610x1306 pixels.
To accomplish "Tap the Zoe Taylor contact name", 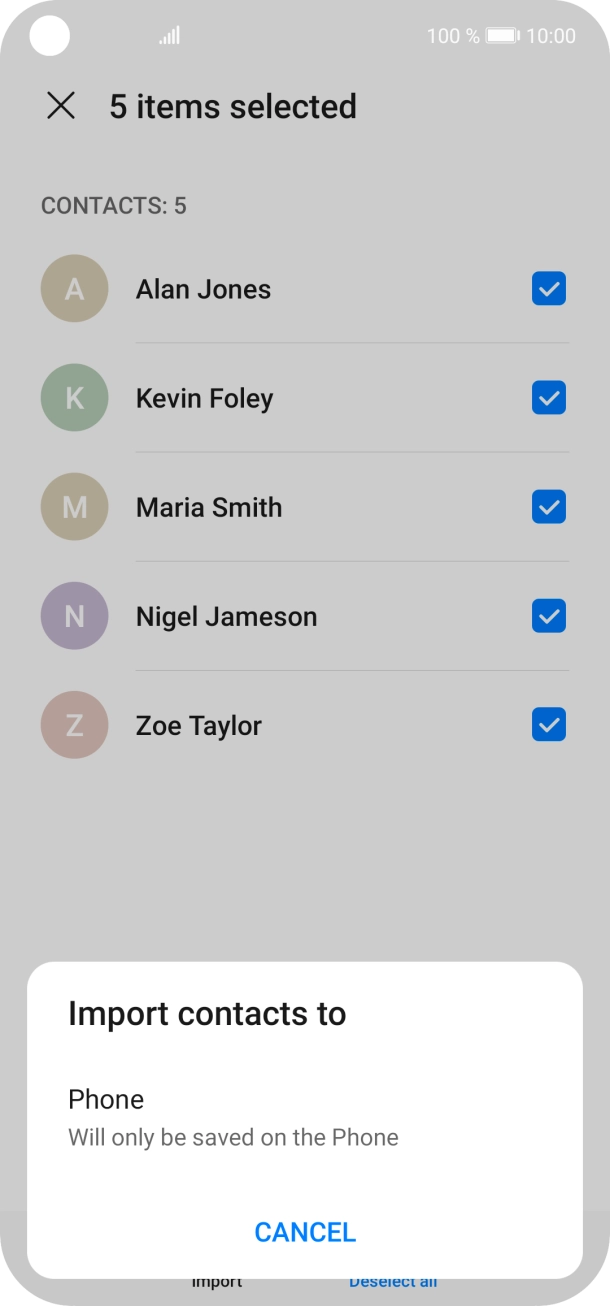I will tap(198, 726).
